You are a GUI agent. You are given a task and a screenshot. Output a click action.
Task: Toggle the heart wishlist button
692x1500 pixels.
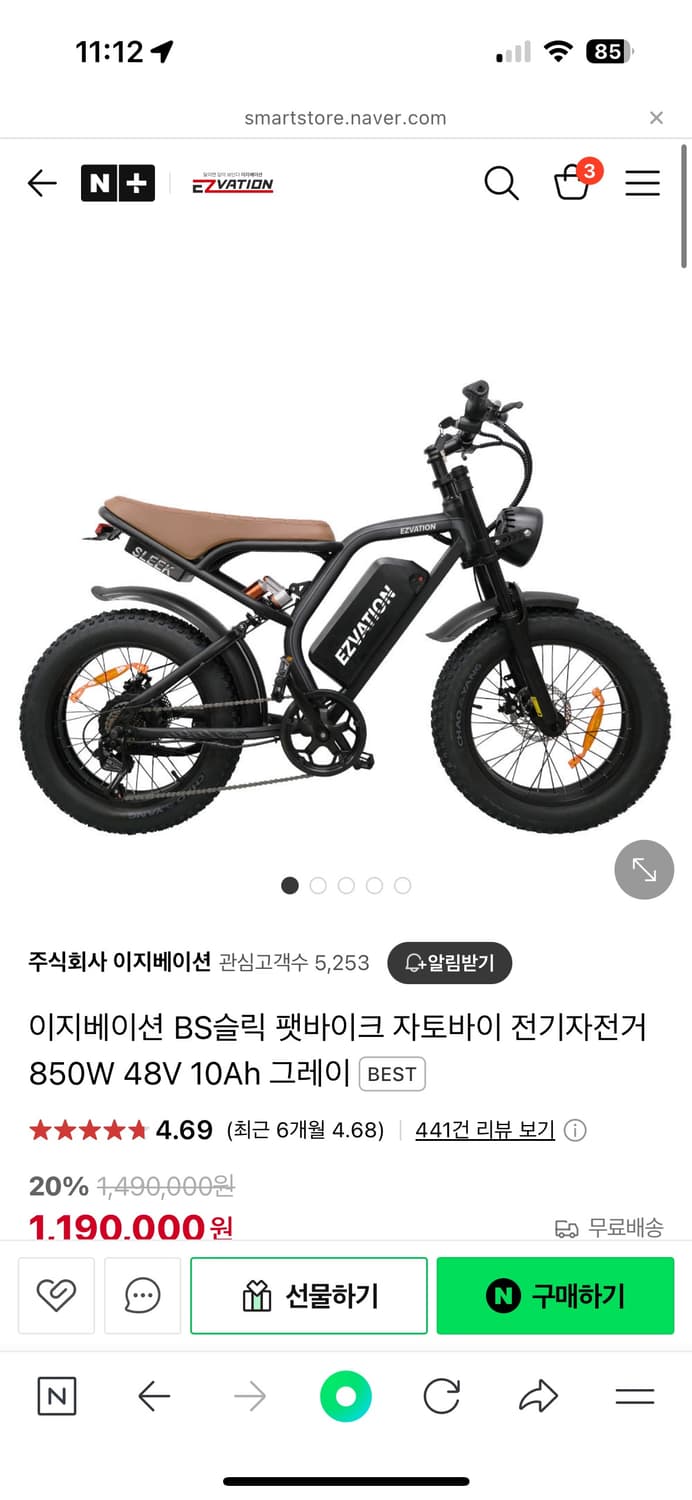coord(56,1296)
